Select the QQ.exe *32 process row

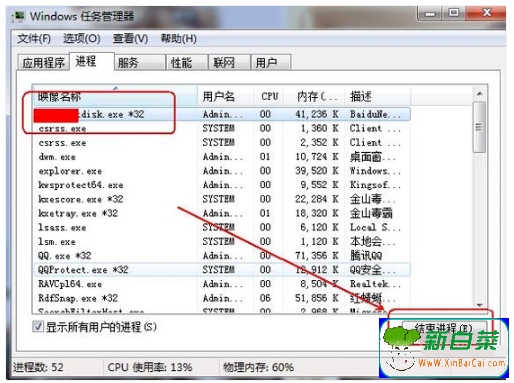pos(222,256)
